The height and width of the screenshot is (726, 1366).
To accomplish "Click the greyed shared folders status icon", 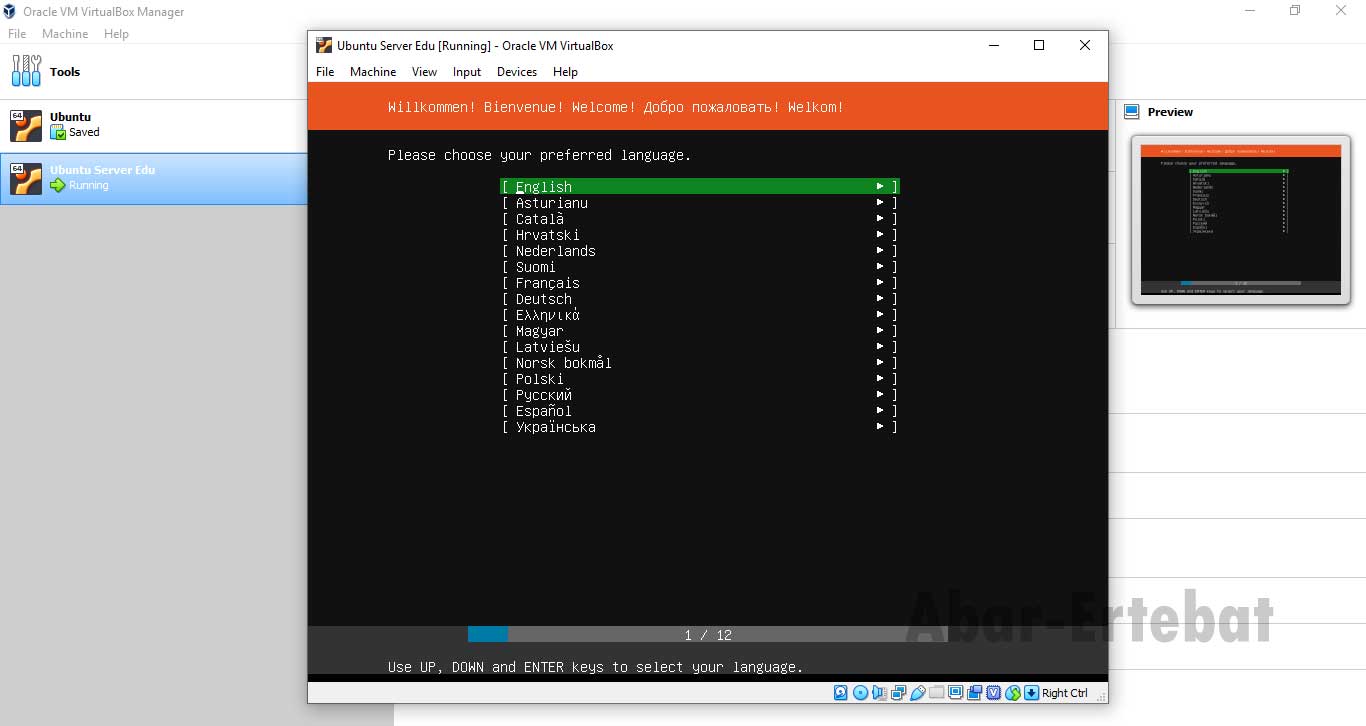I will tap(936, 693).
